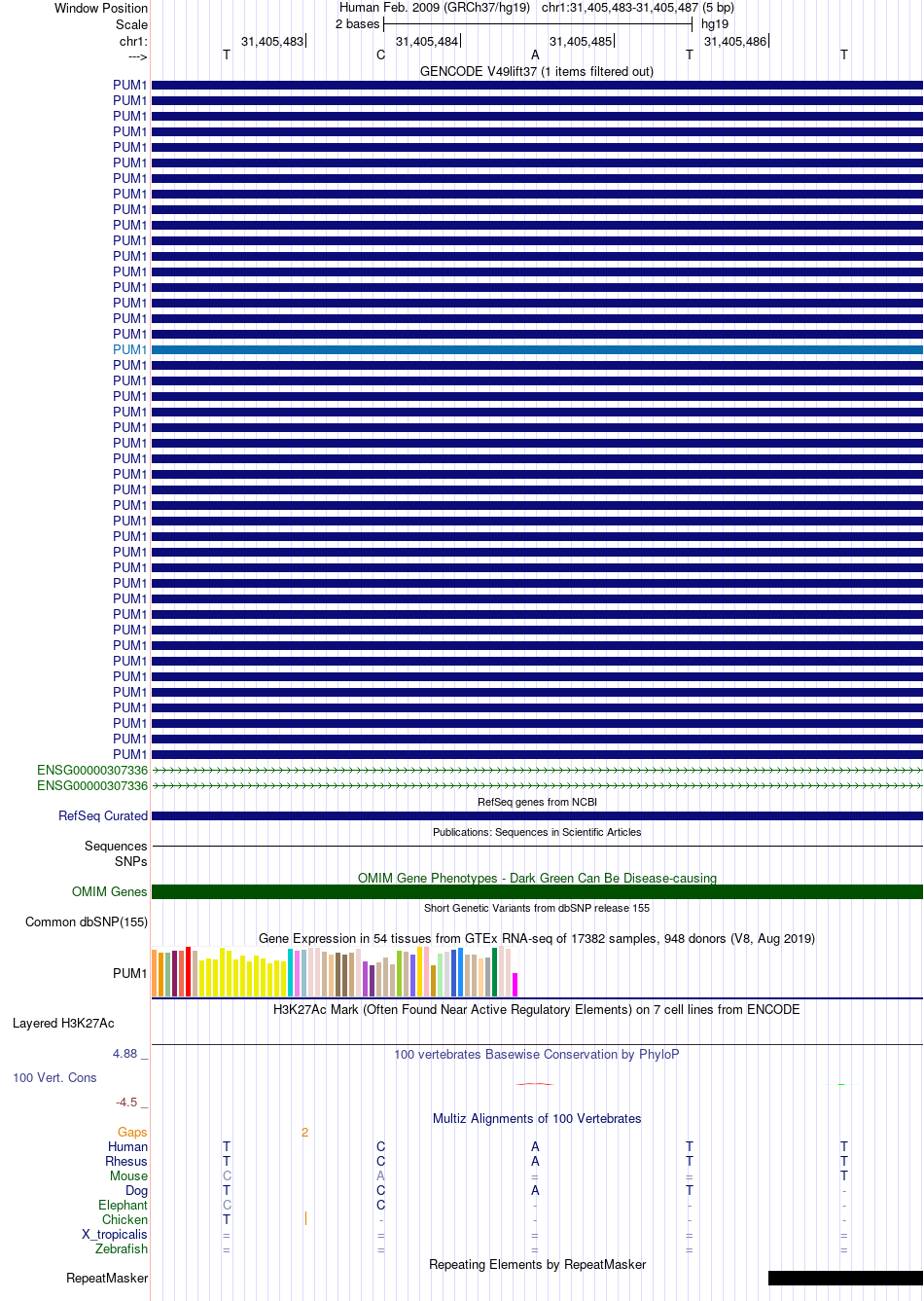This screenshot has width=924, height=1301.
Task: Select the Chicken alignment row label
Action: [x=124, y=1219]
